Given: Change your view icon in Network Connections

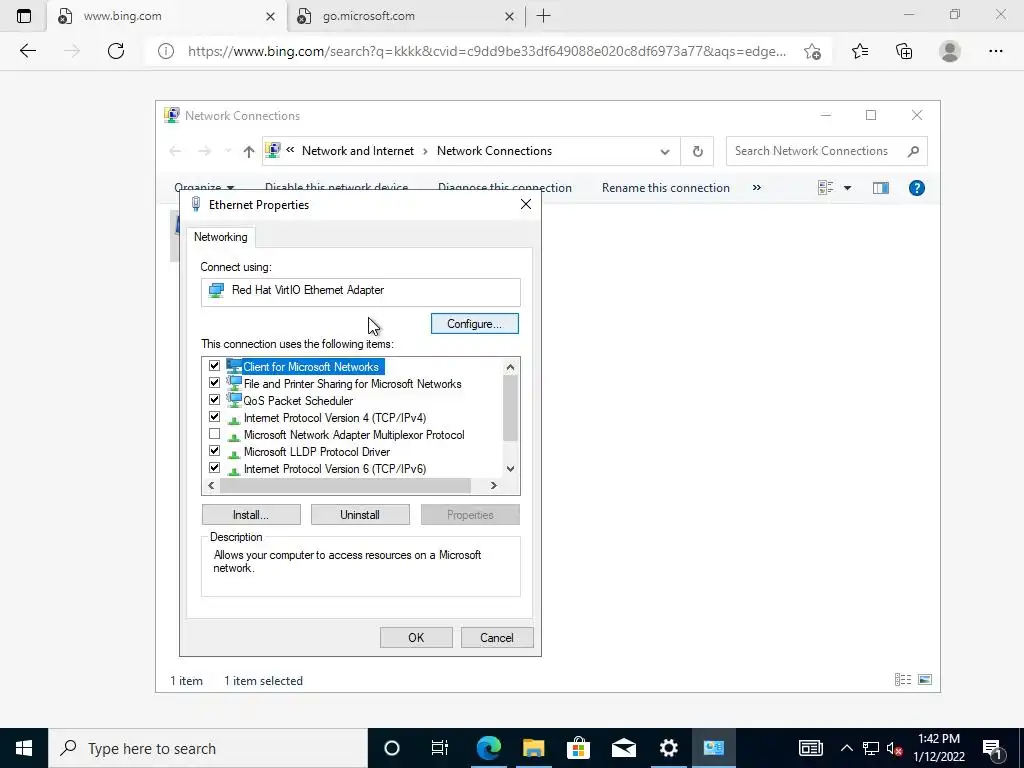Looking at the screenshot, I should (825, 188).
